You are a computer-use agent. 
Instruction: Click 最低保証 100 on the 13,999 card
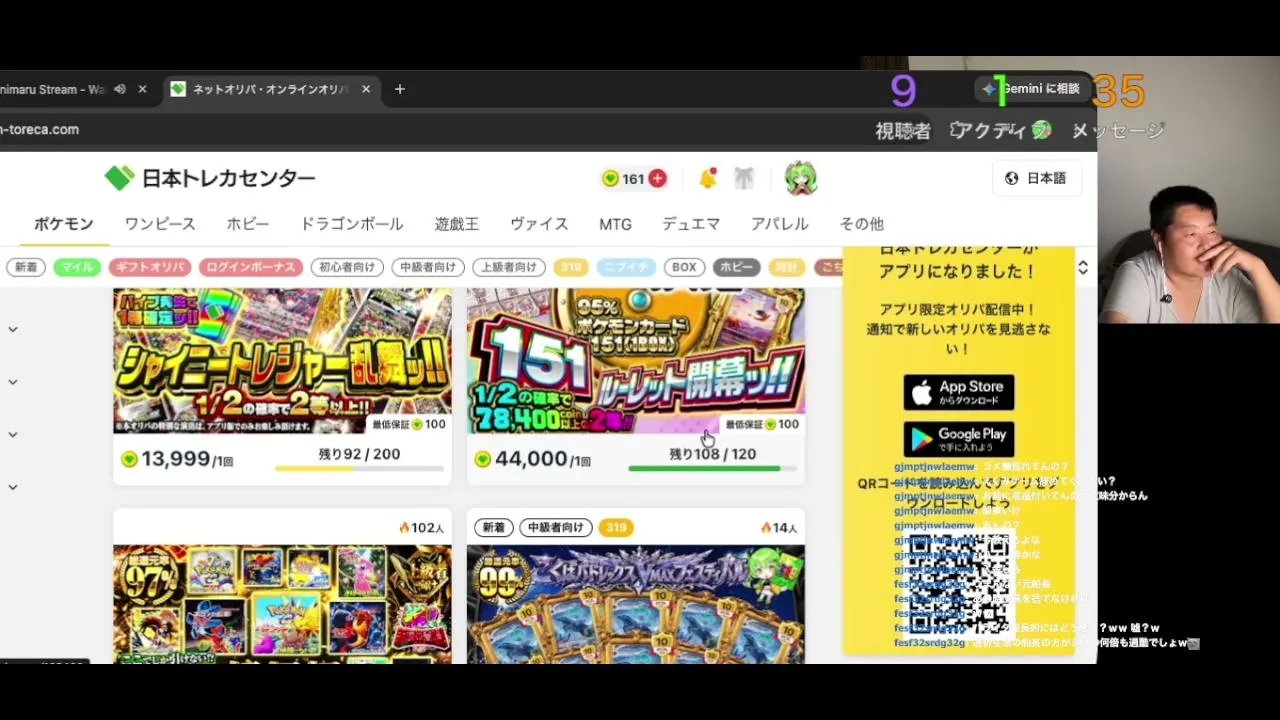coord(409,424)
